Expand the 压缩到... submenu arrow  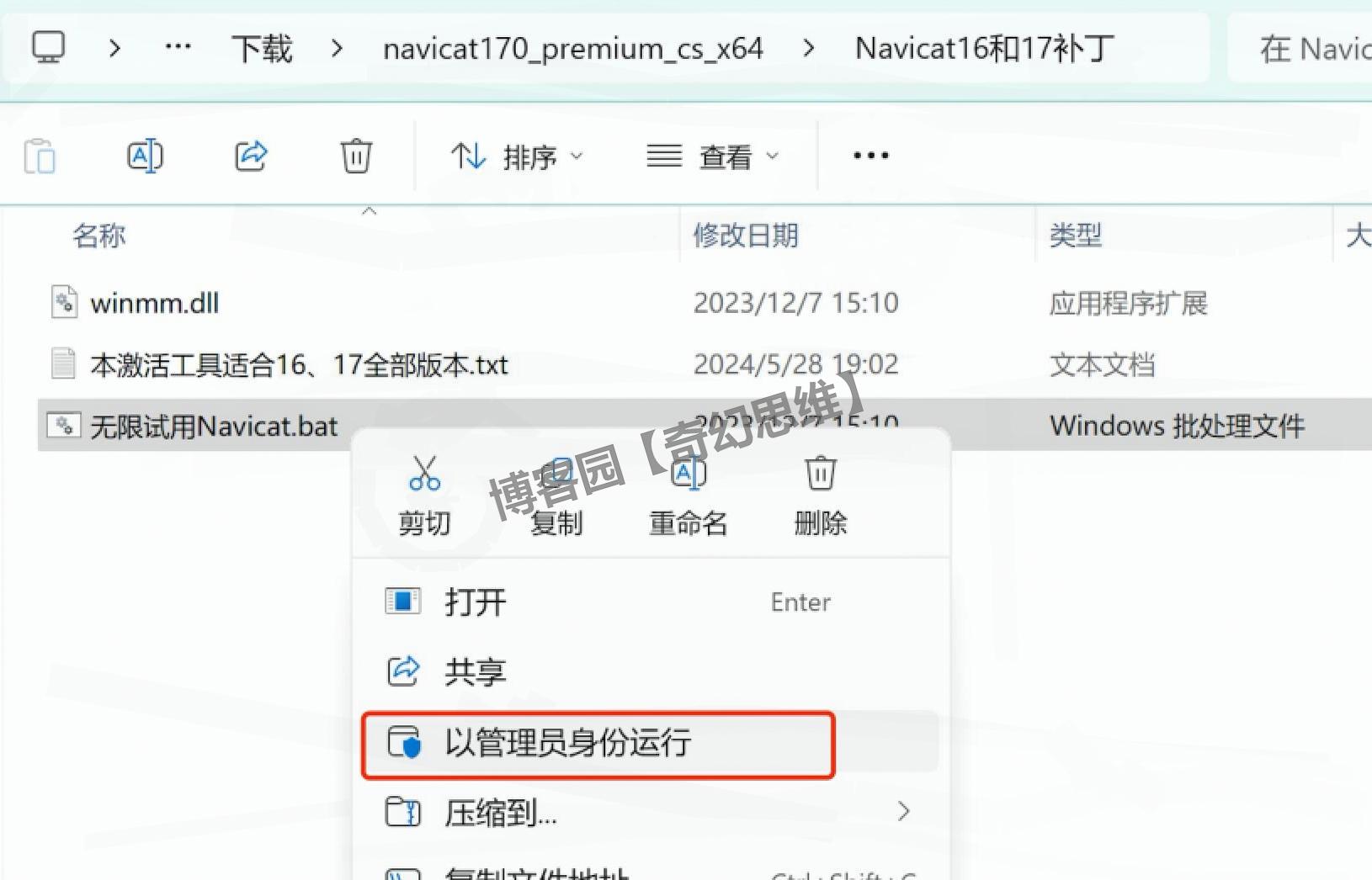(903, 811)
